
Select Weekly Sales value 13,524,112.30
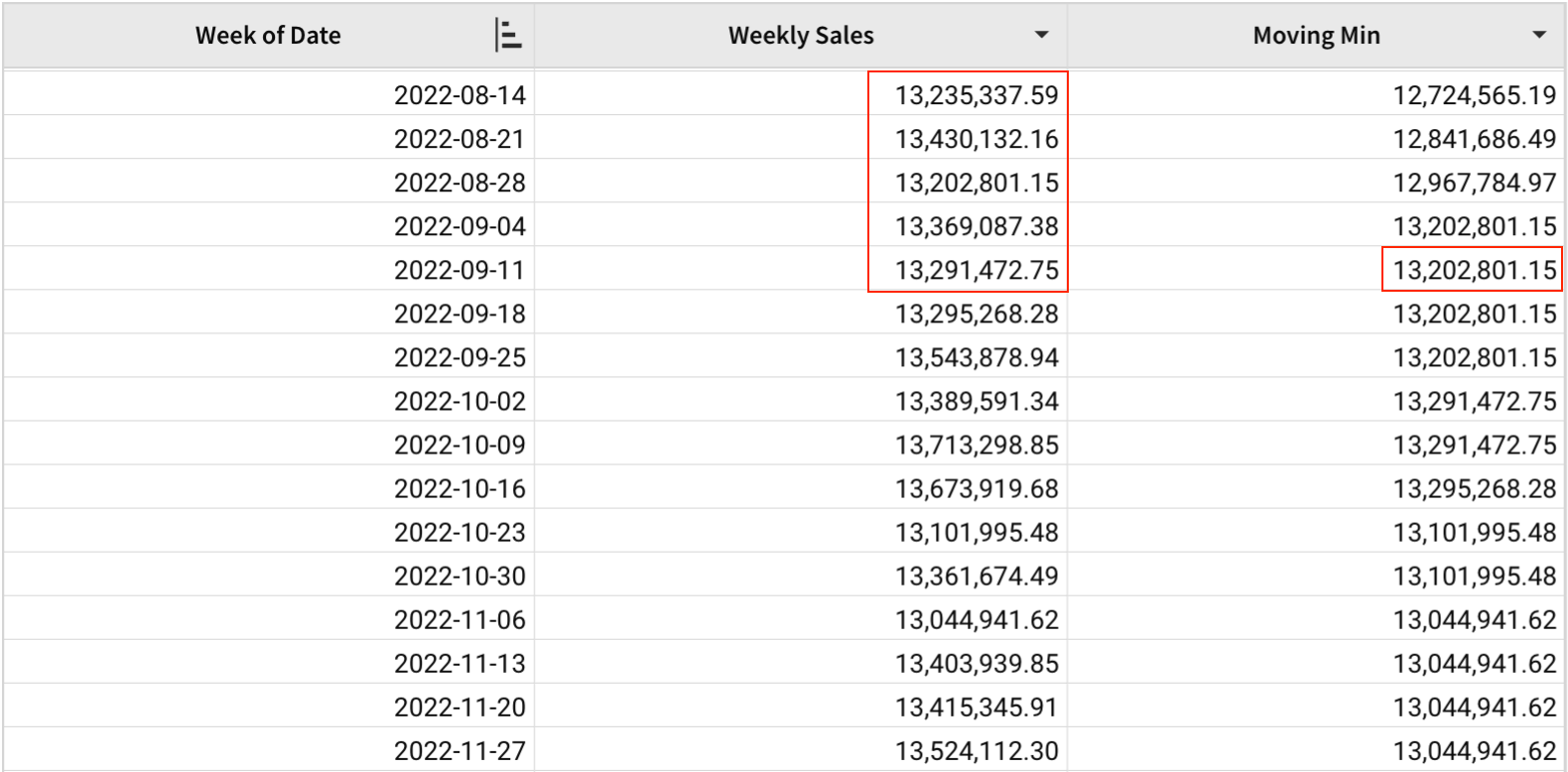(977, 750)
